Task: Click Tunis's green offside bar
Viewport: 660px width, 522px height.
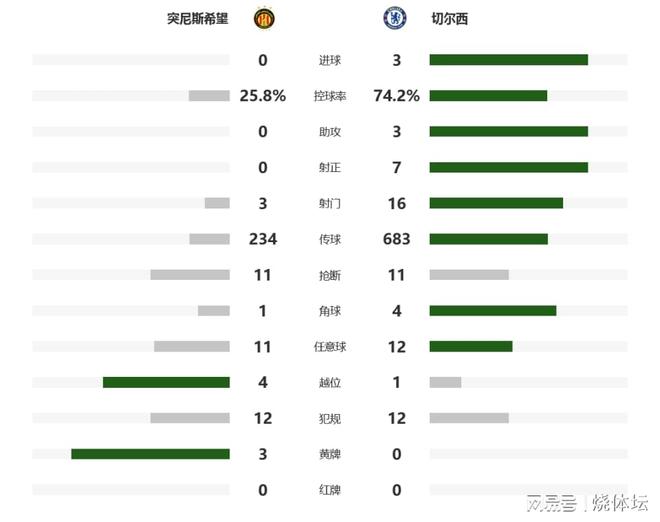Action: 166,382
